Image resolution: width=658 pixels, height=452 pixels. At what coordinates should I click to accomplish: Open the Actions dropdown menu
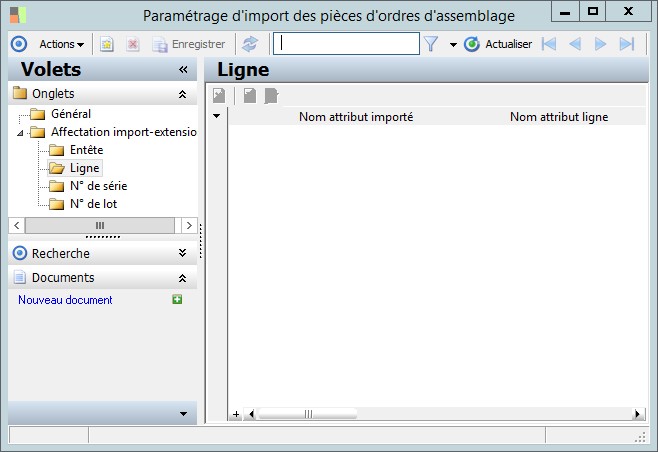[61, 44]
